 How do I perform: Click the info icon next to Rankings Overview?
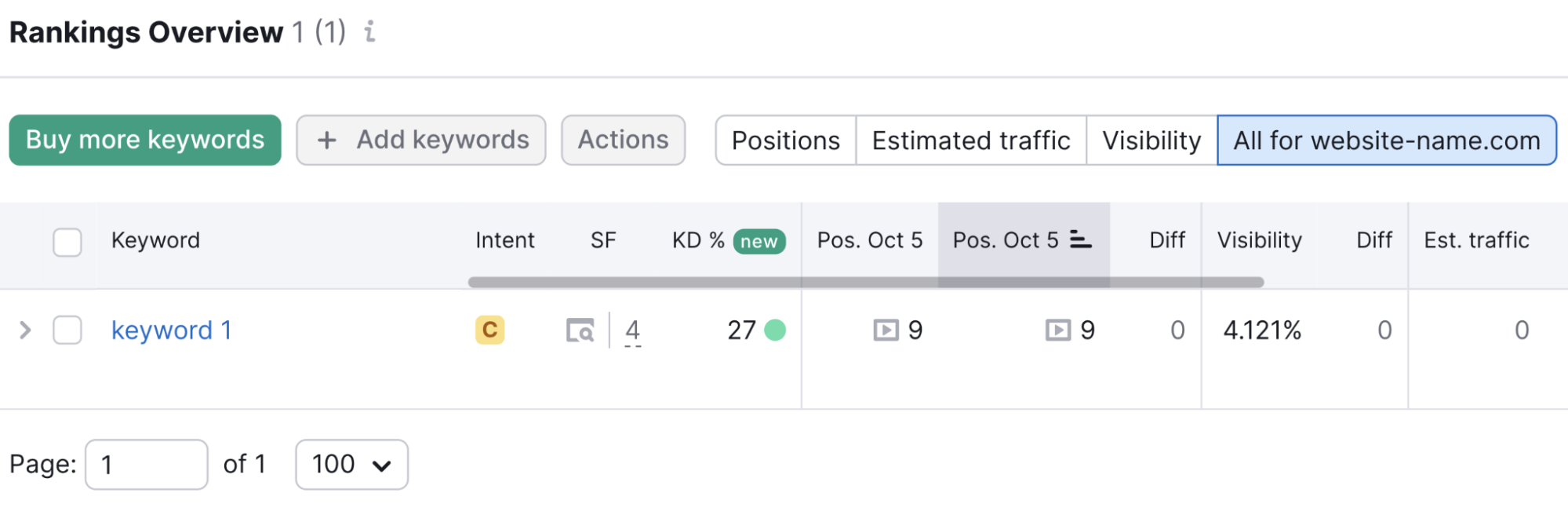pos(369,32)
